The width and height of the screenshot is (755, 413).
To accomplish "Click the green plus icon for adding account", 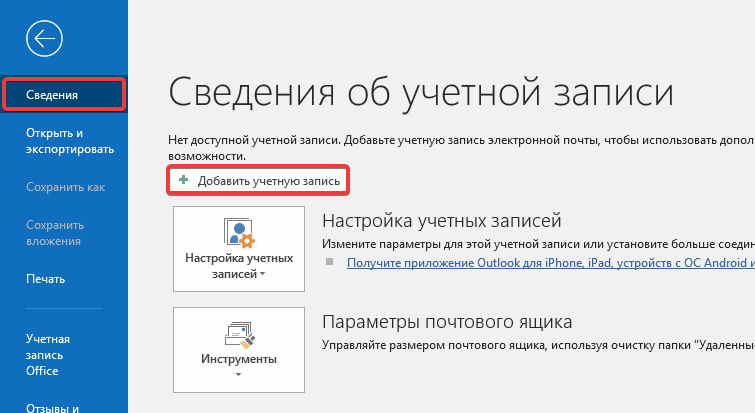I will tap(183, 180).
